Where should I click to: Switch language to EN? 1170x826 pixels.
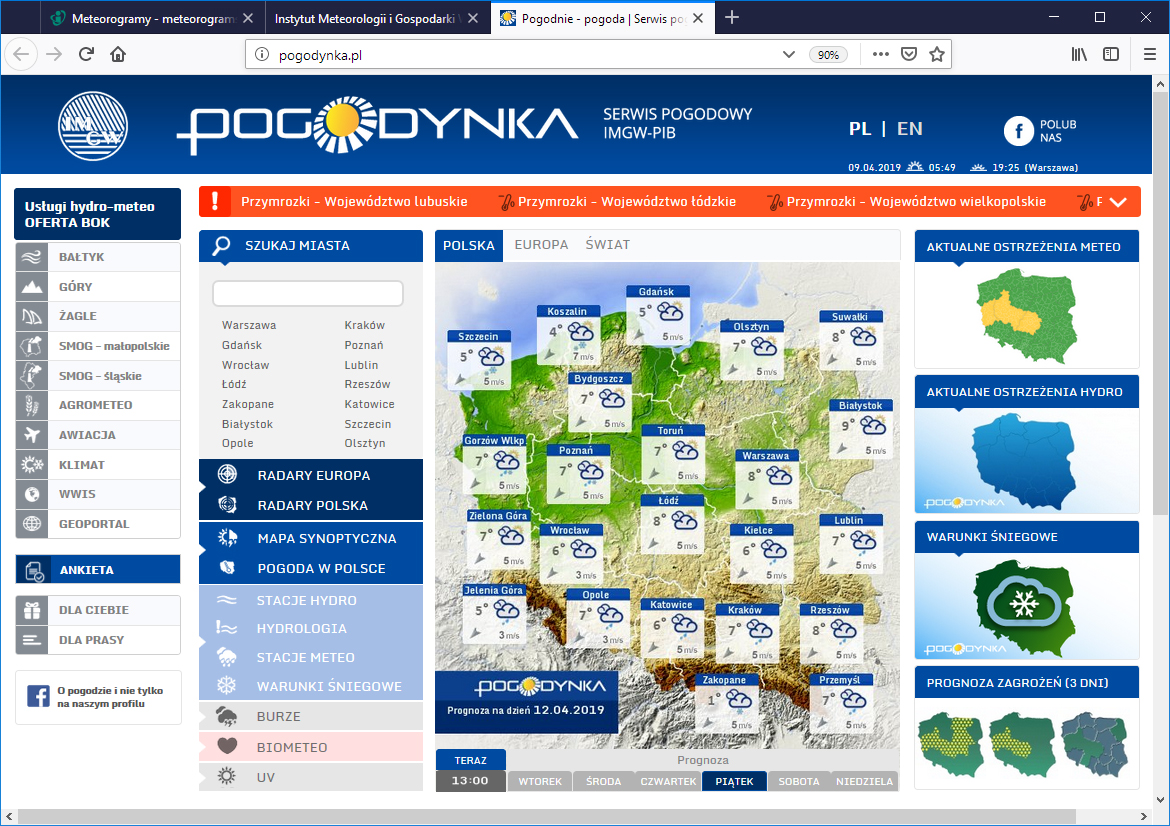click(x=909, y=129)
